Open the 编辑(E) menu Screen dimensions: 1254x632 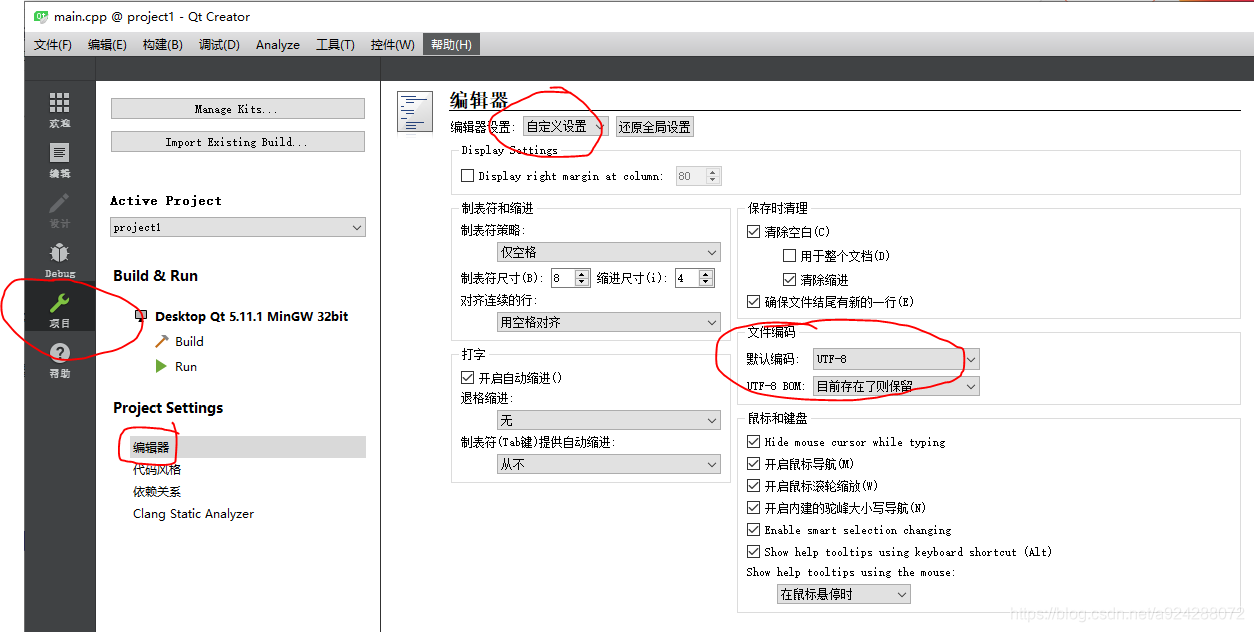point(107,45)
